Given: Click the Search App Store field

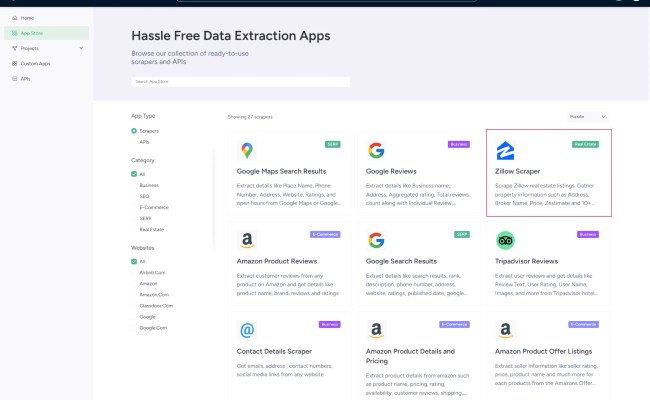Looking at the screenshot, I should coord(240,82).
